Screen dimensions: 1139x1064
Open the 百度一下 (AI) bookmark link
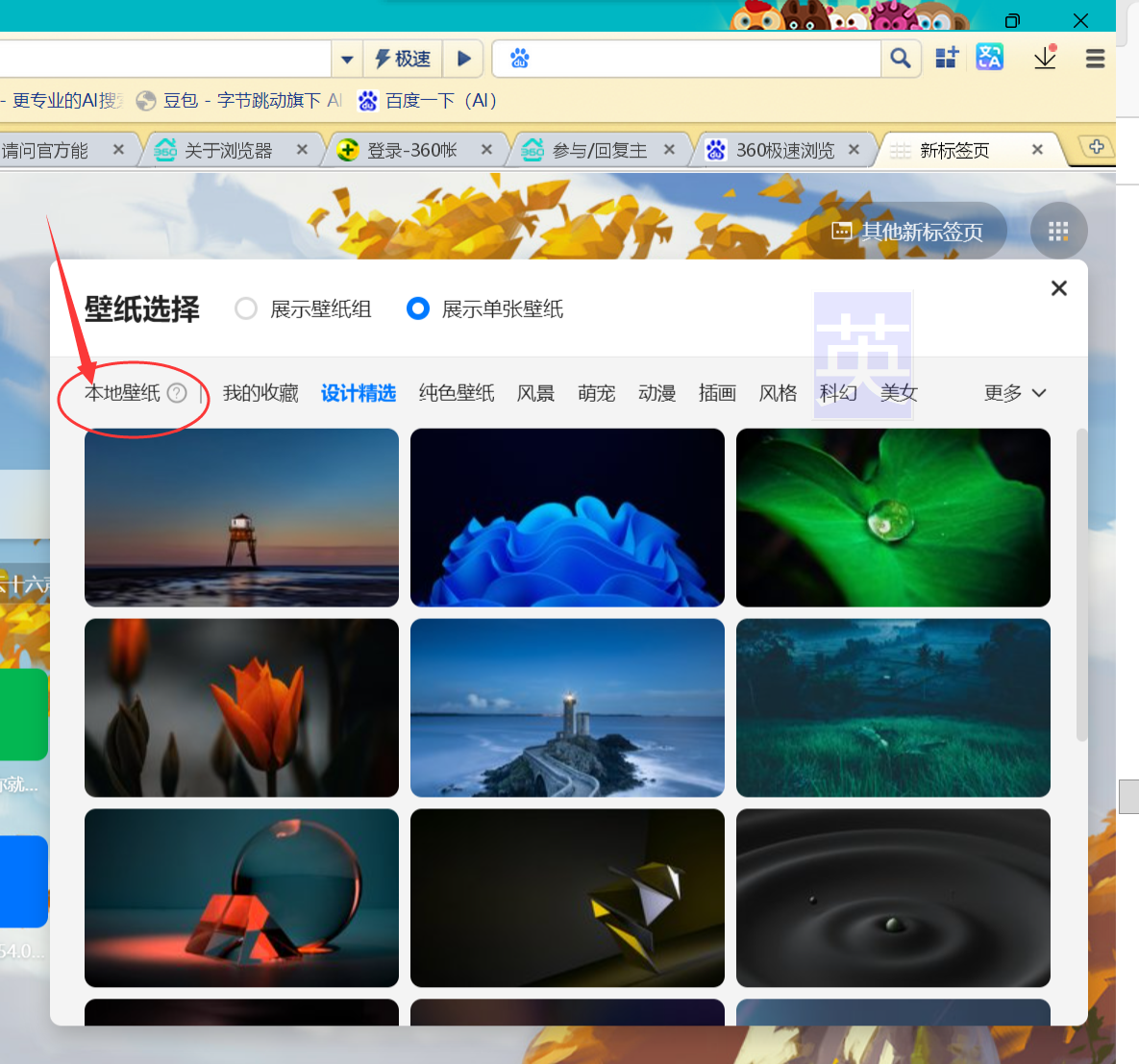(x=427, y=100)
